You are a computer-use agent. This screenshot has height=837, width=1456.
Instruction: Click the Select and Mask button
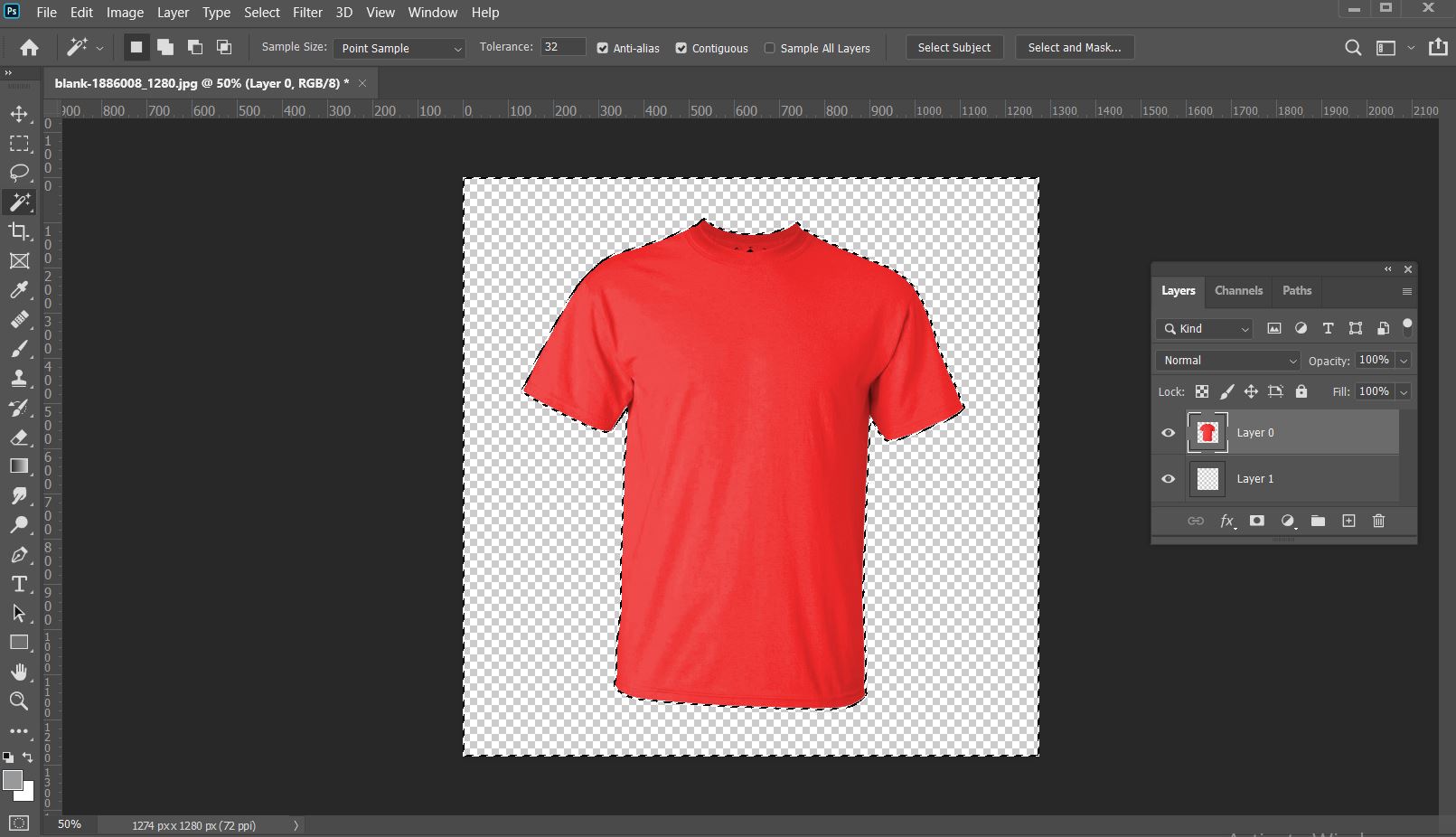click(1075, 48)
